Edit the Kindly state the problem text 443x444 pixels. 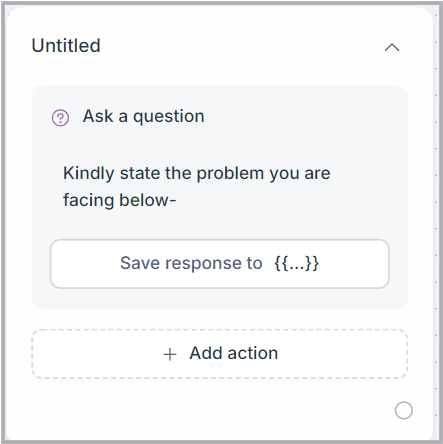click(x=197, y=187)
